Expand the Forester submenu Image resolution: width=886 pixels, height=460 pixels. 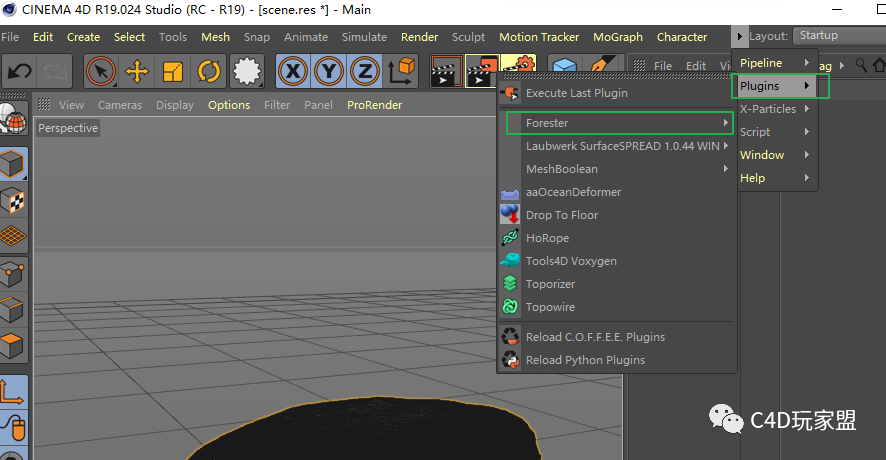tap(619, 123)
